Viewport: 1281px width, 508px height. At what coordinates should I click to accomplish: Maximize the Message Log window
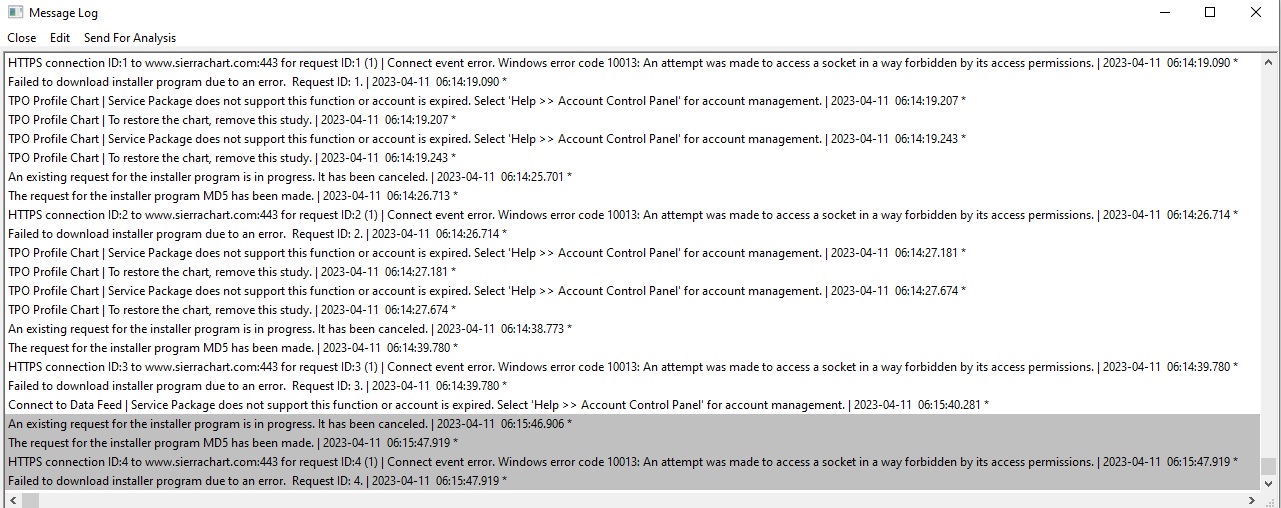coord(1210,13)
